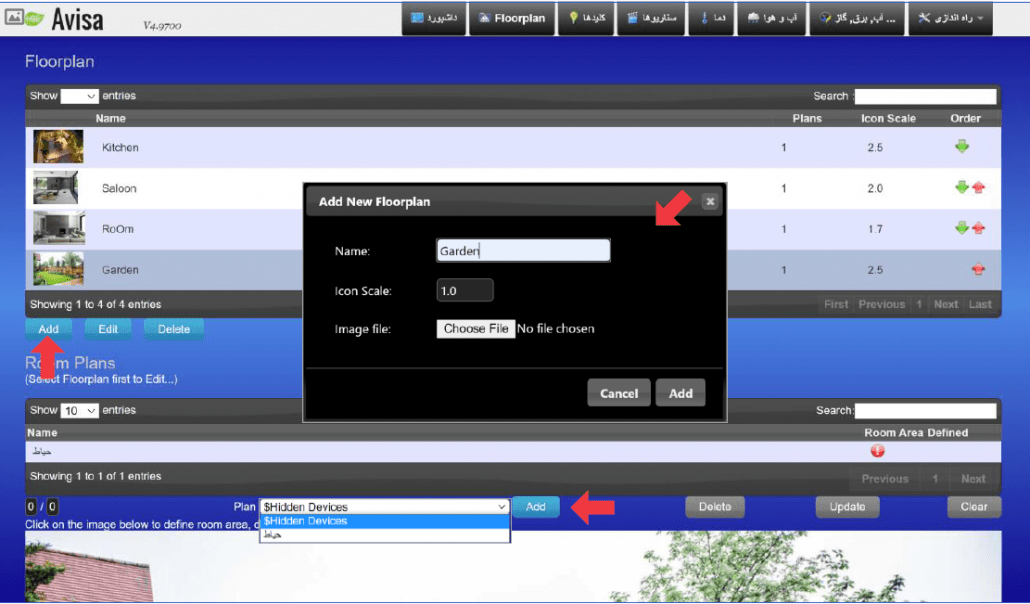This screenshot has height=604, width=1030.
Task: Click Next in Floorplan table pagination
Action: click(946, 304)
